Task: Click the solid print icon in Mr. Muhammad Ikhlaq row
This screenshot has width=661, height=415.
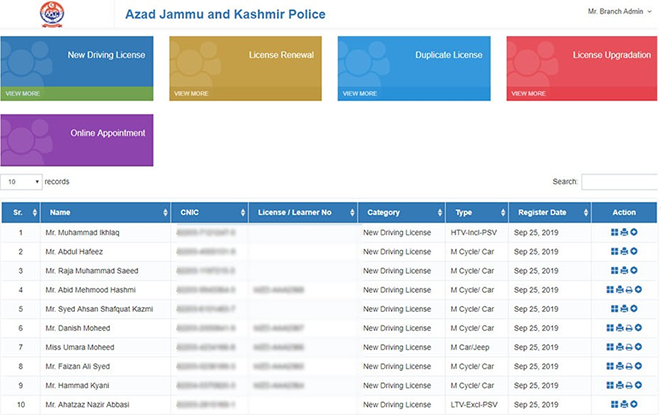Action: pos(624,232)
